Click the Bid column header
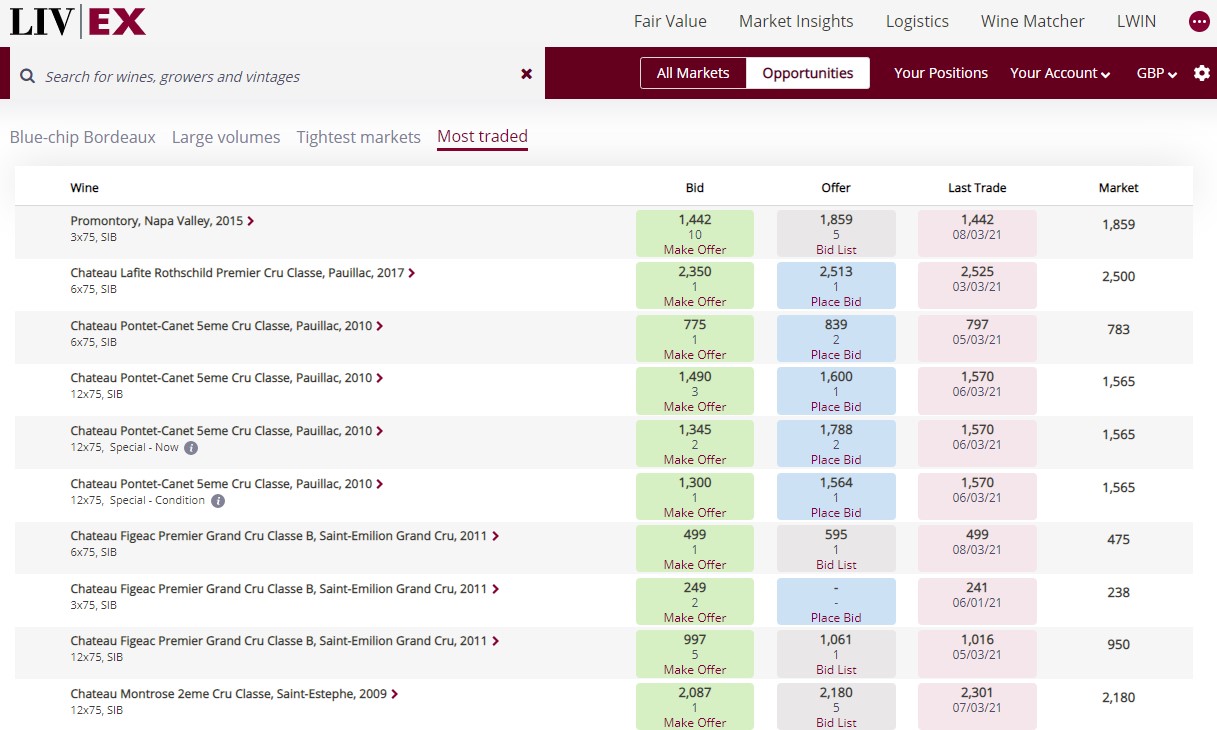The height and width of the screenshot is (730, 1217). click(695, 188)
